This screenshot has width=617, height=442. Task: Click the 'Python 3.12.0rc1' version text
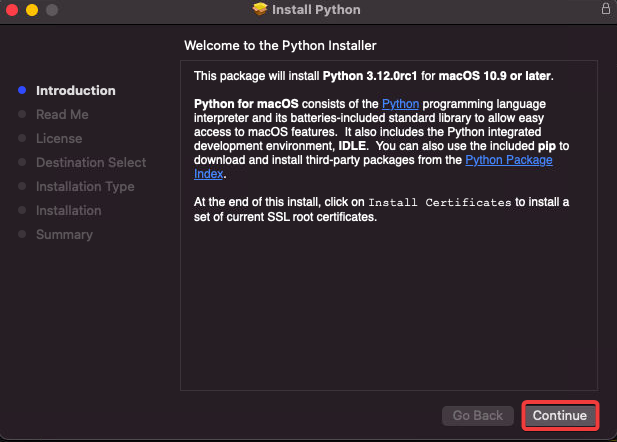click(x=369, y=76)
